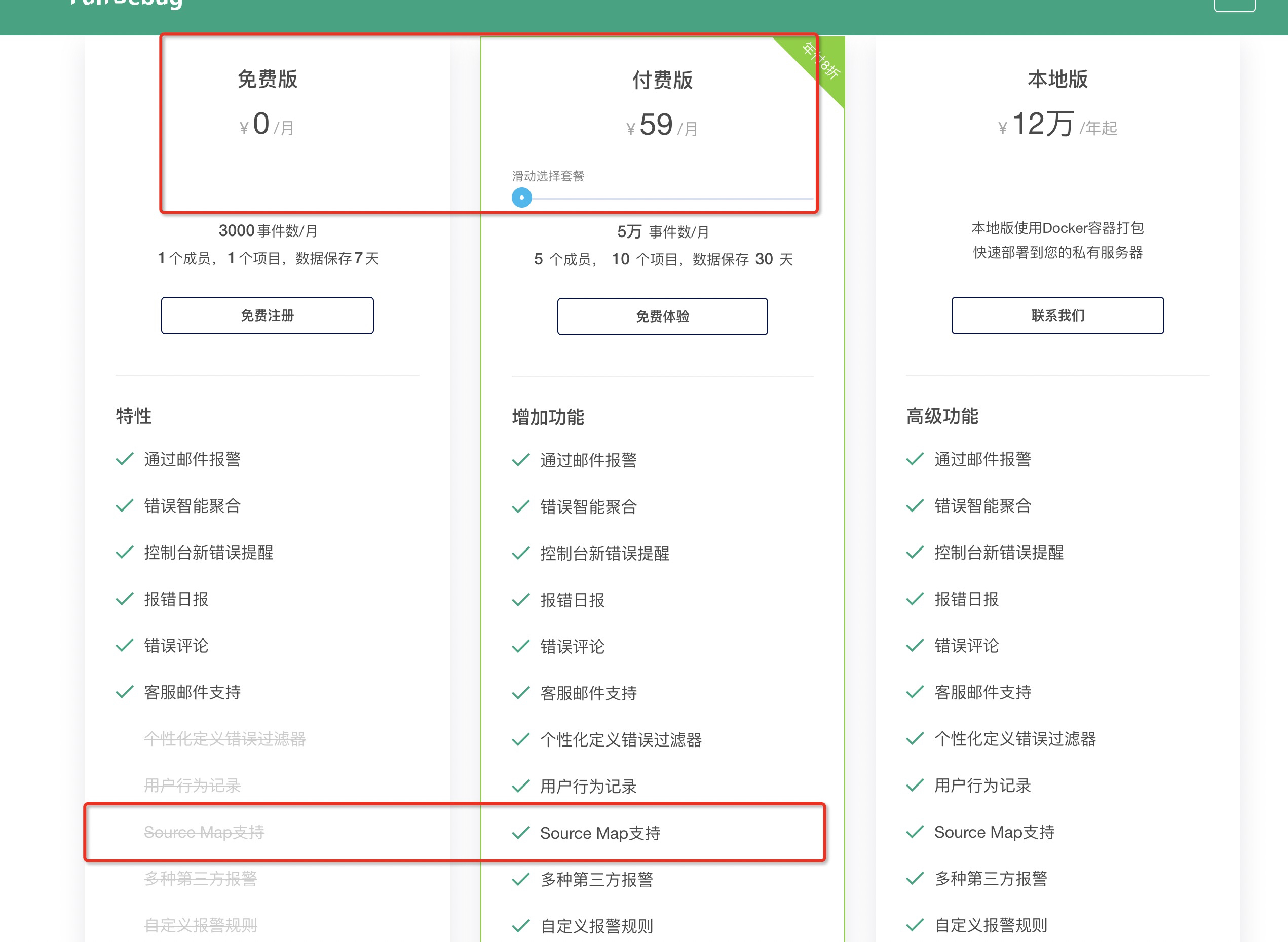Image resolution: width=1288 pixels, height=942 pixels.
Task: Click checkmark beside 通过邮件报警 in free plan
Action: coord(124,459)
